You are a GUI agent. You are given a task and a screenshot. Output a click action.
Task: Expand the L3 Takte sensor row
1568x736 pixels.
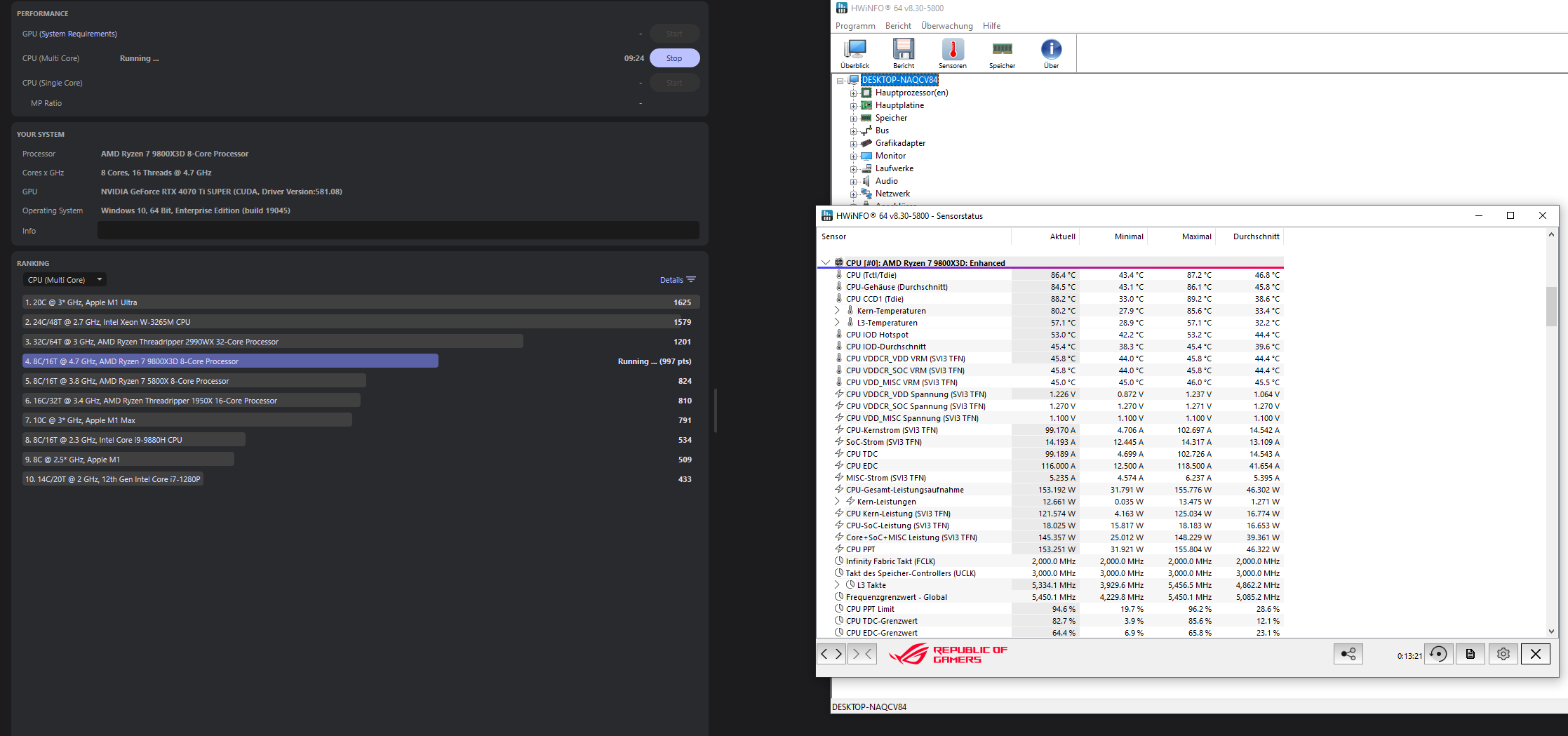[837, 585]
